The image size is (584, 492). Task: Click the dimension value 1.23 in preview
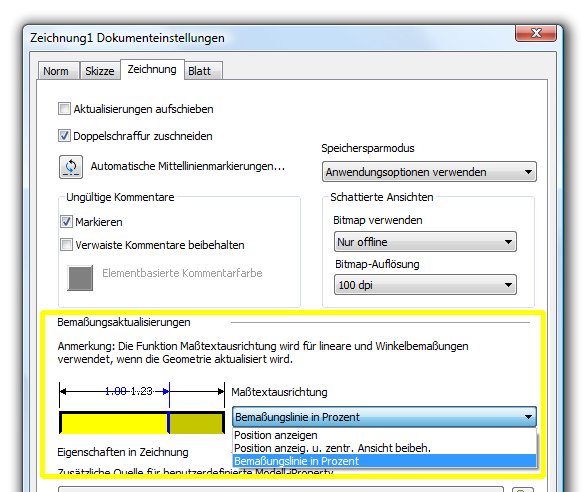[x=141, y=391]
